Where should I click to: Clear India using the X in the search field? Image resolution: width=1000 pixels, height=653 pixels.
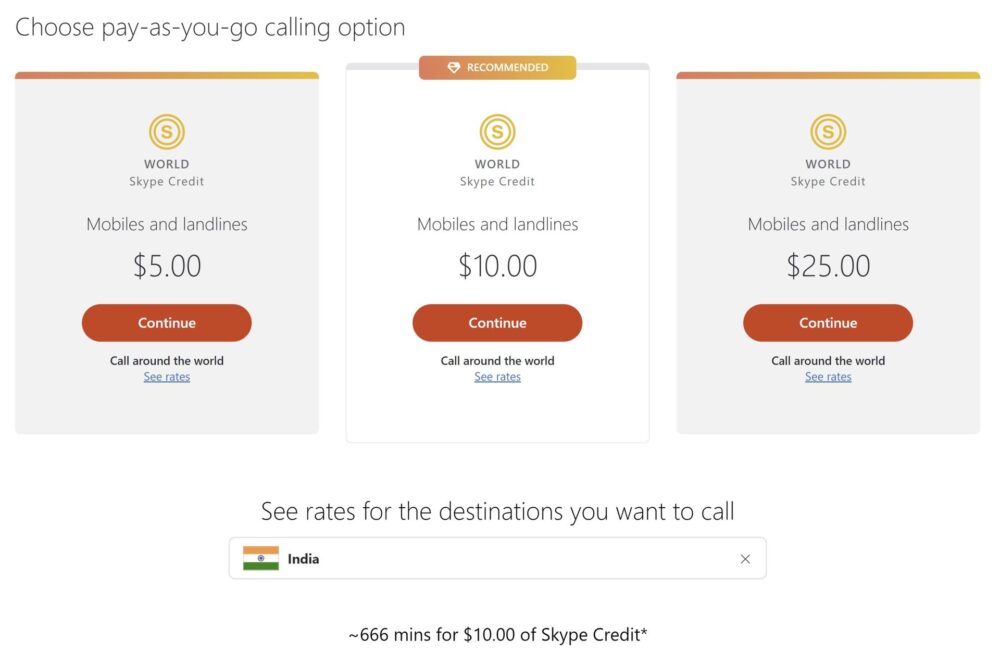pos(745,558)
